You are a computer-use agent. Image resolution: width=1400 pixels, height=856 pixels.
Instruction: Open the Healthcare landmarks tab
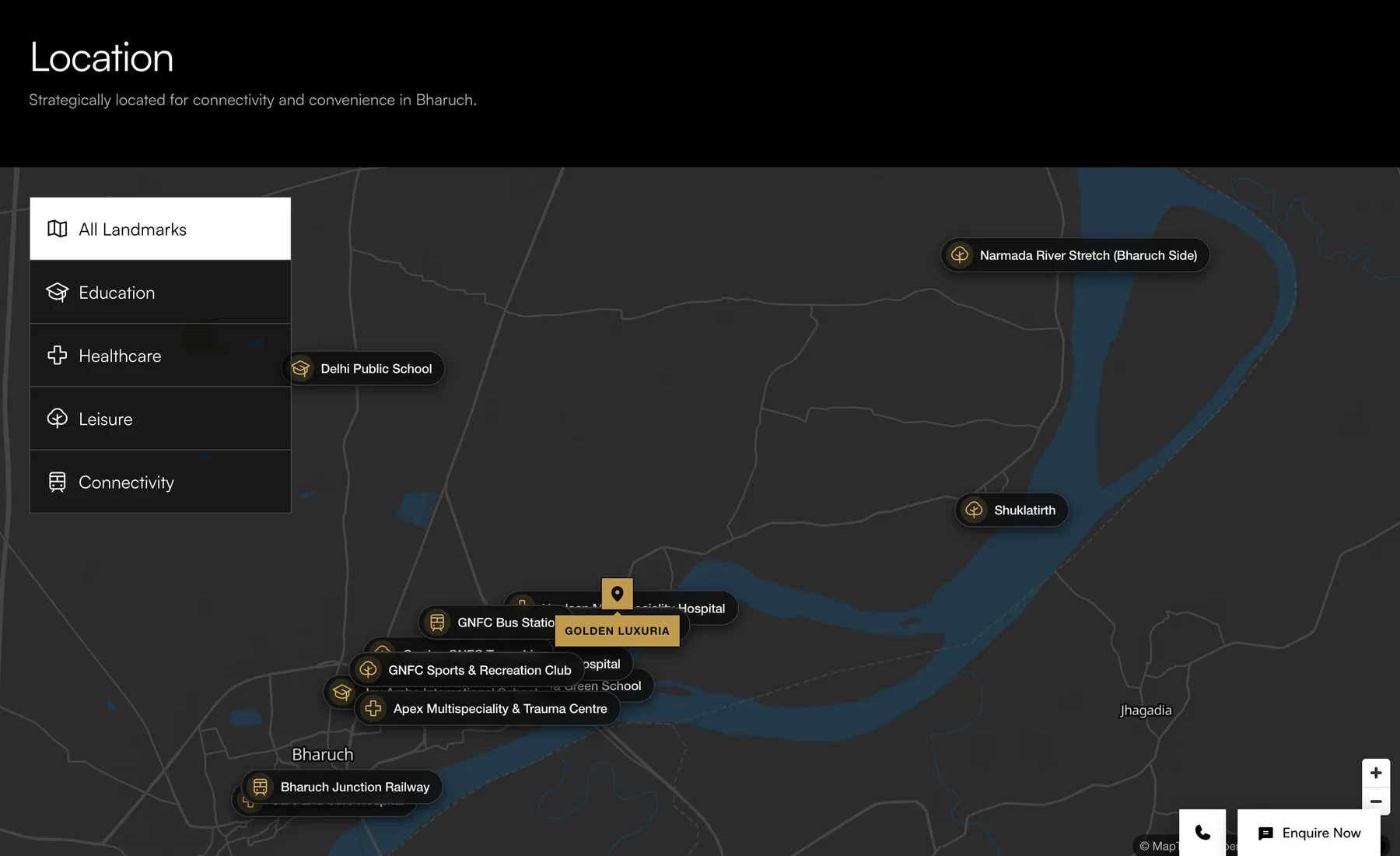(x=160, y=356)
